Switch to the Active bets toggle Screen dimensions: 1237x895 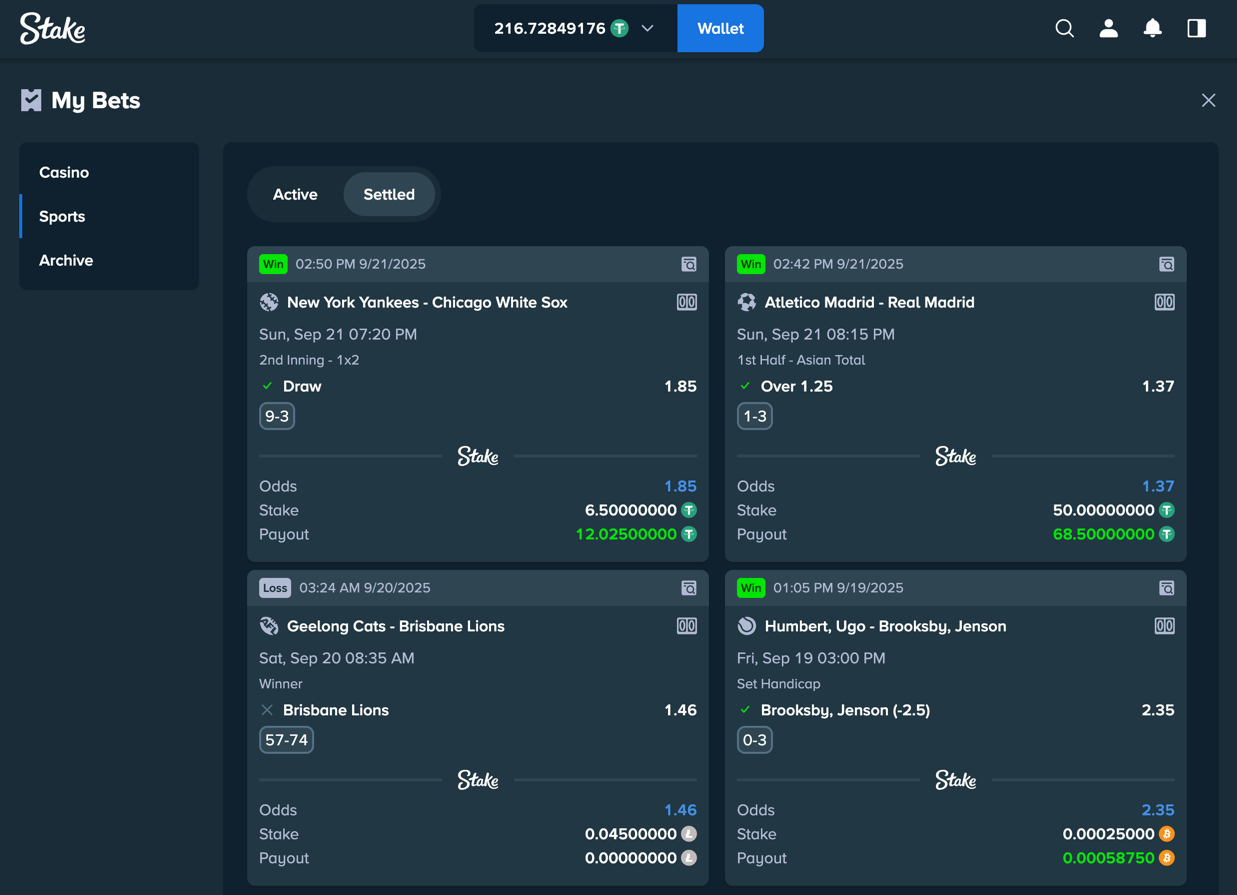coord(295,194)
